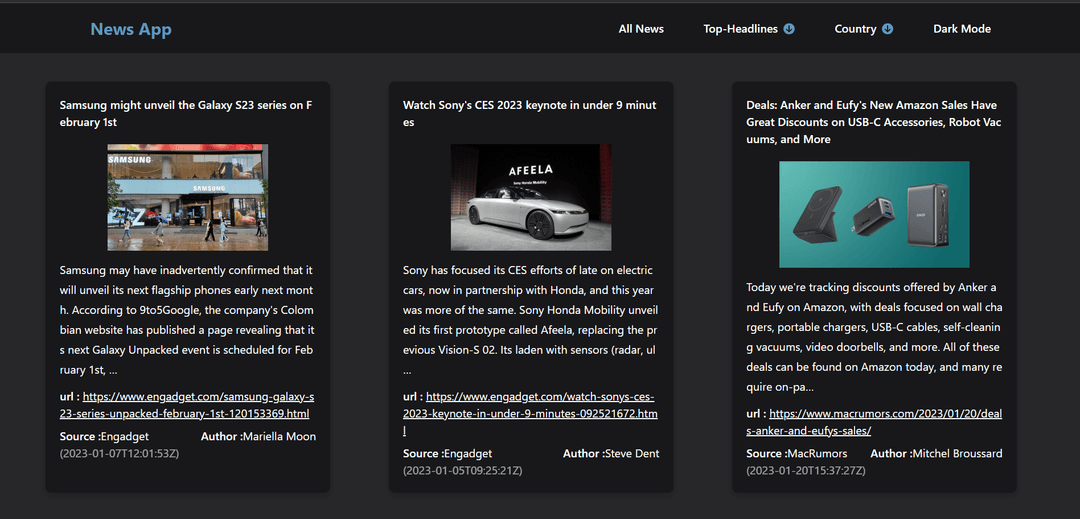Image resolution: width=1080 pixels, height=519 pixels.
Task: Open the engadget watch-sonys-ces keynote link
Action: (530, 414)
